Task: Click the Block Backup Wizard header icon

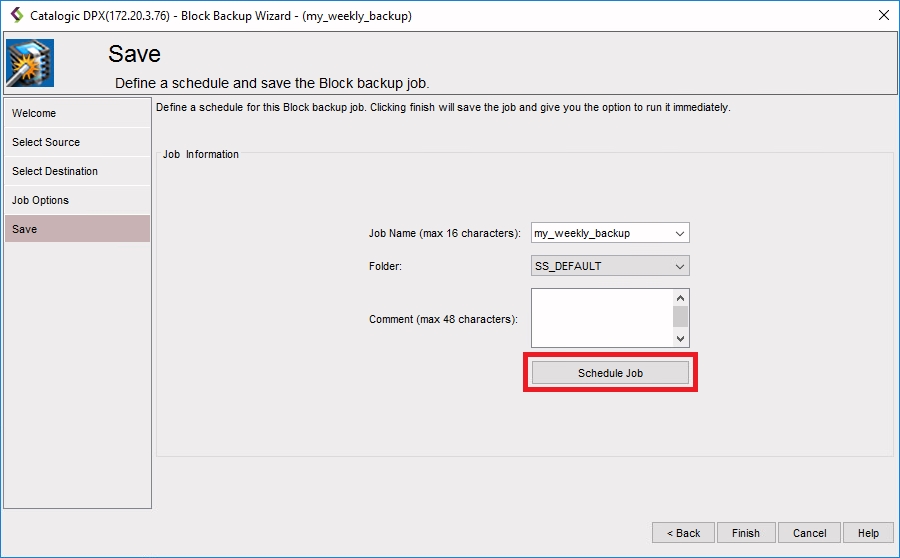Action: tap(30, 64)
